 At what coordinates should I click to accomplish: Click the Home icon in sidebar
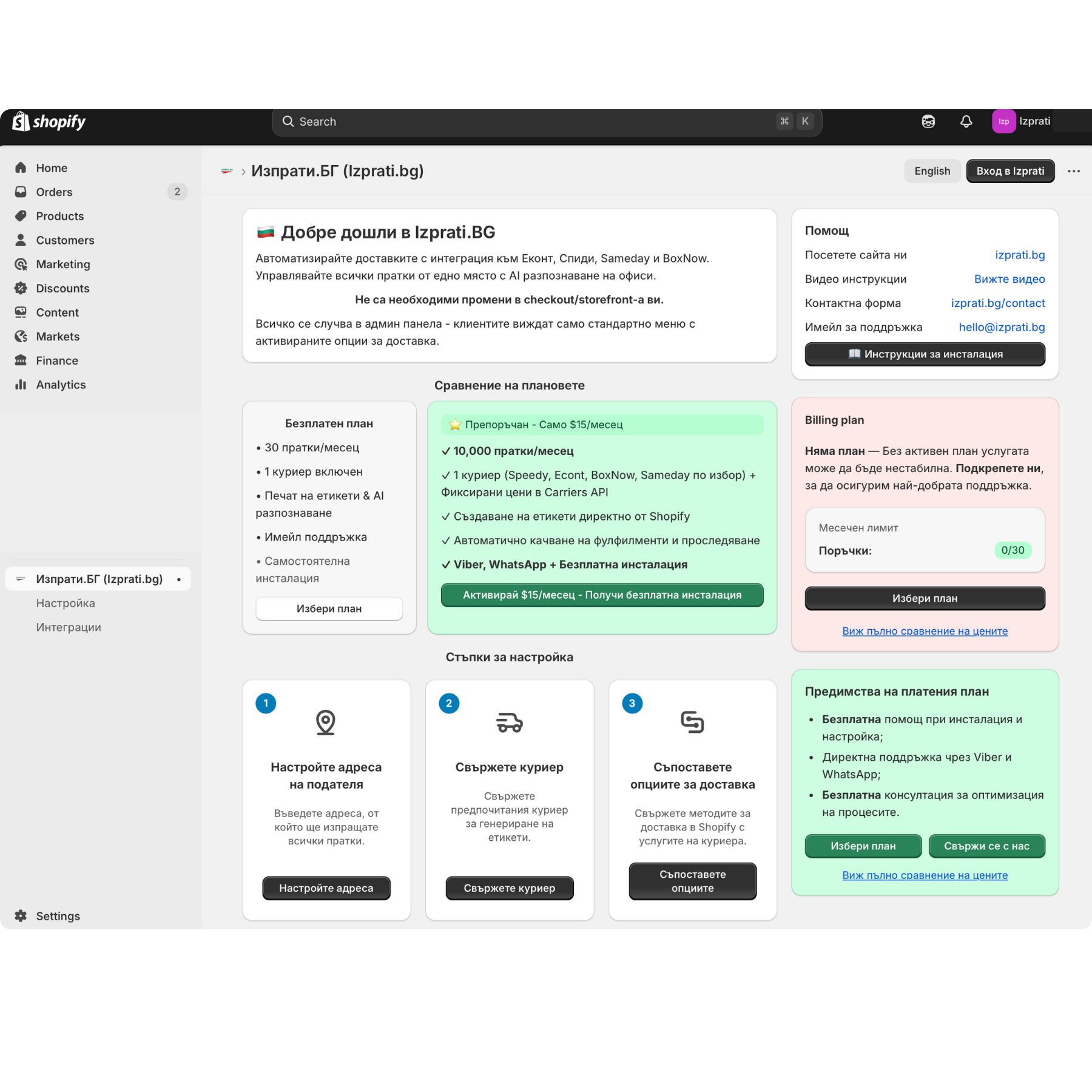click(x=21, y=168)
